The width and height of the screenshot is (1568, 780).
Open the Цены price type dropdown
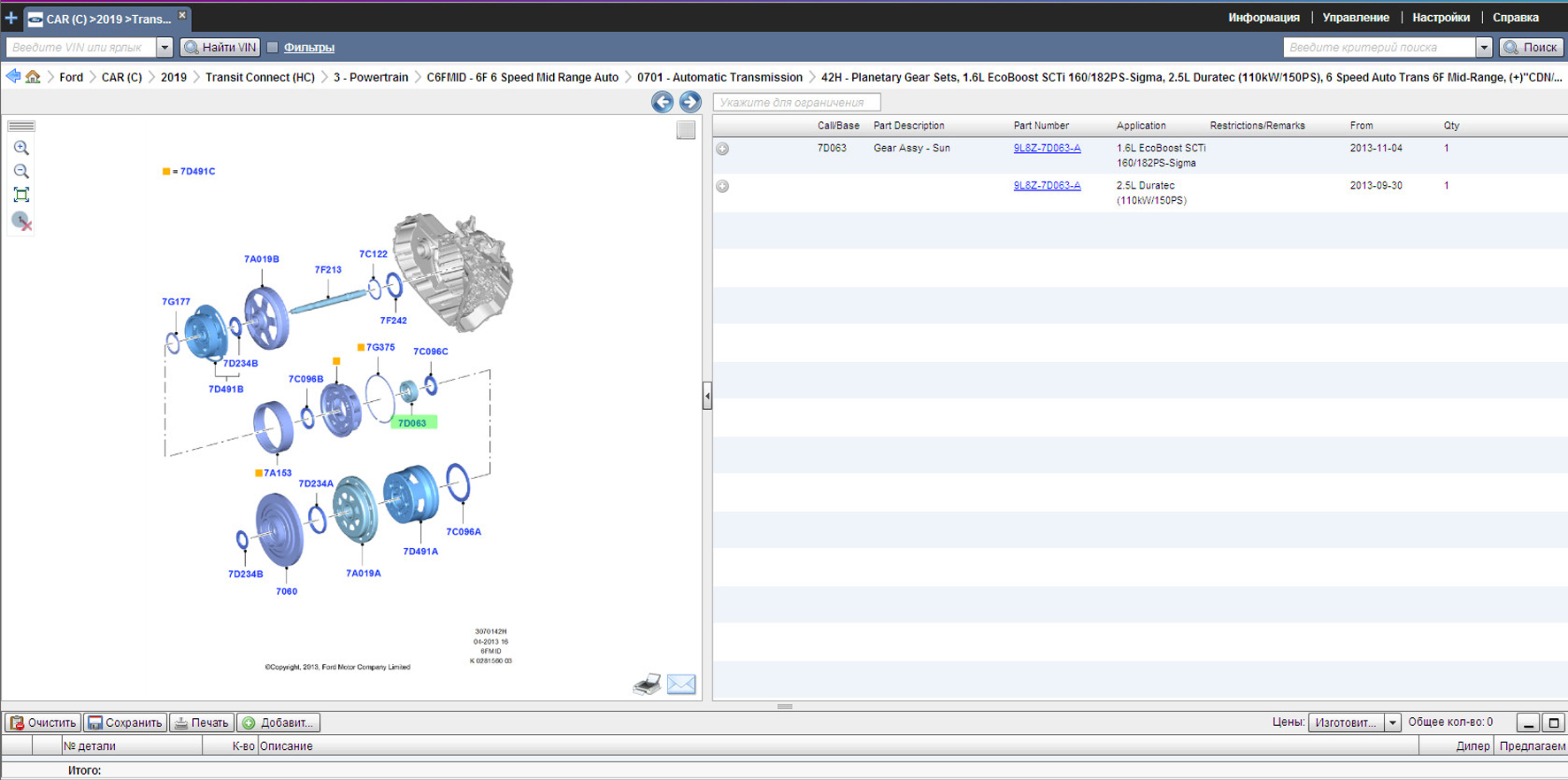1392,722
